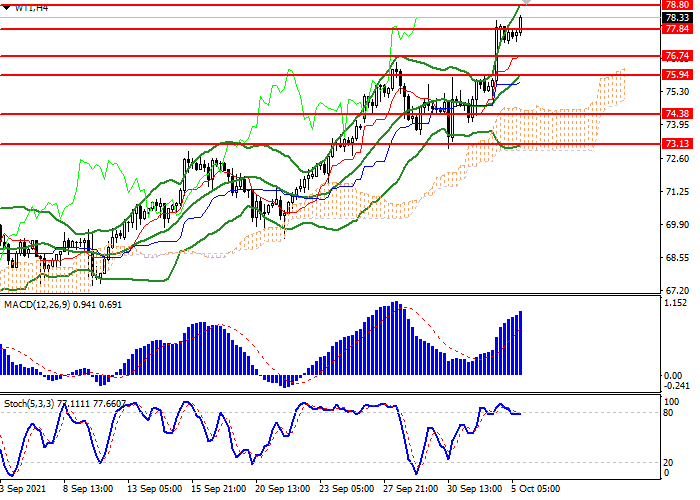
Task: Click the 3 Sep 2021 date label
Action: pyautogui.click(x=23, y=489)
